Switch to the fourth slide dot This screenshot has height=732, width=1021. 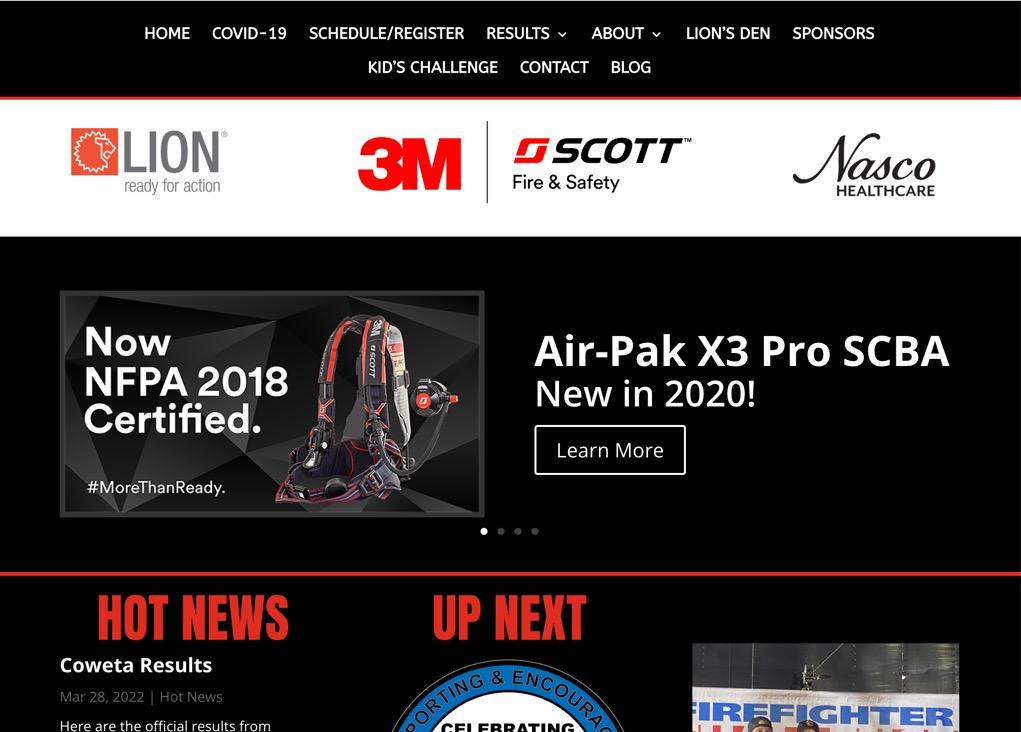(535, 531)
